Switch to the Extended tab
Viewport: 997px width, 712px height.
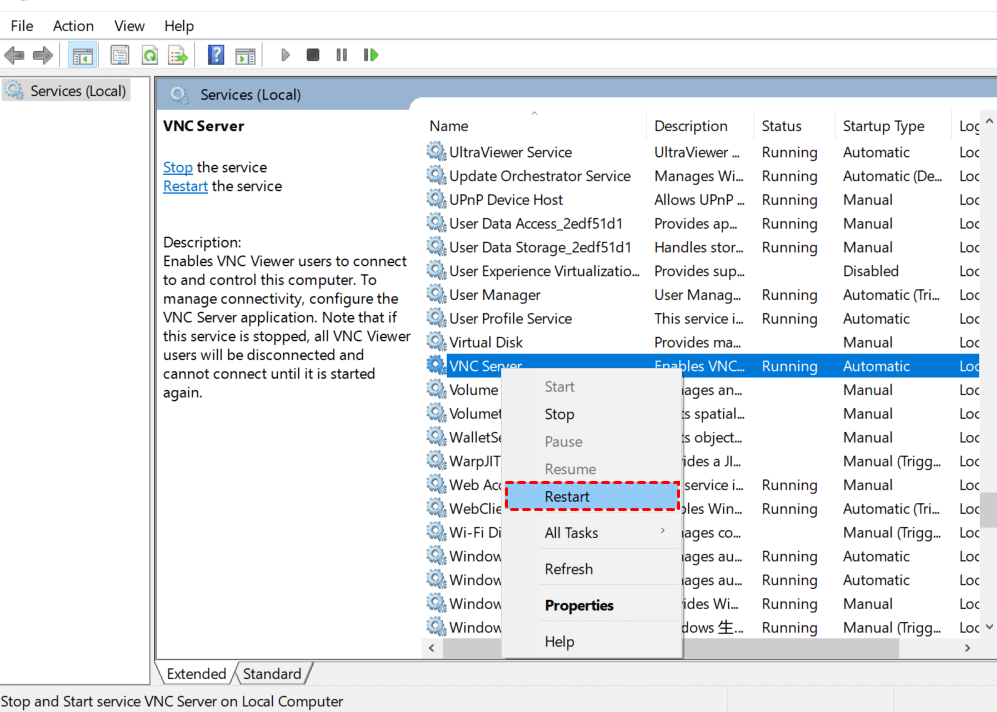[x=196, y=673]
